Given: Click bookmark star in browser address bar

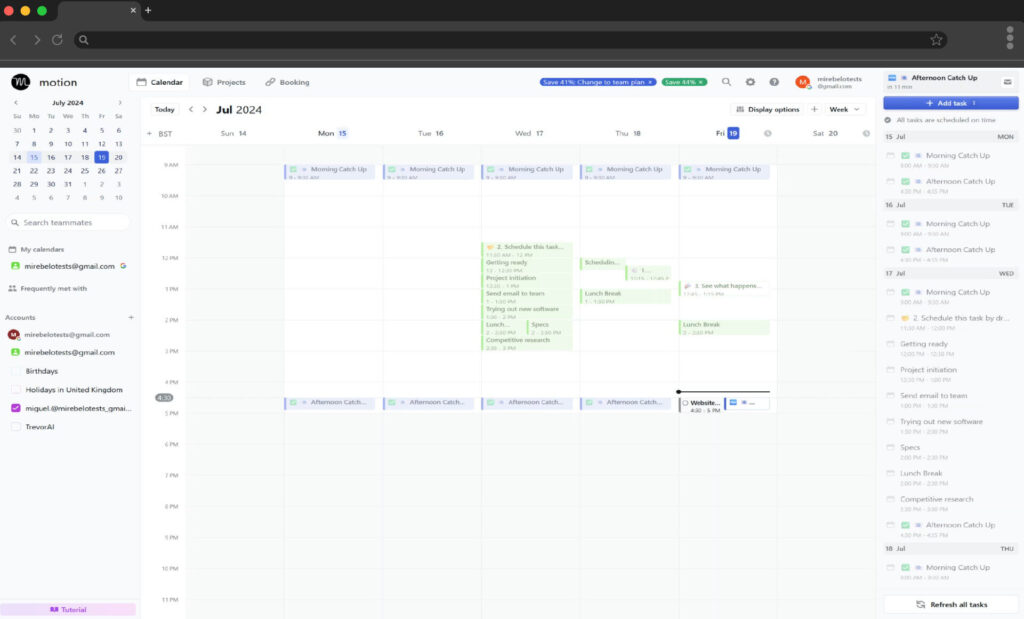Looking at the screenshot, I should [936, 40].
